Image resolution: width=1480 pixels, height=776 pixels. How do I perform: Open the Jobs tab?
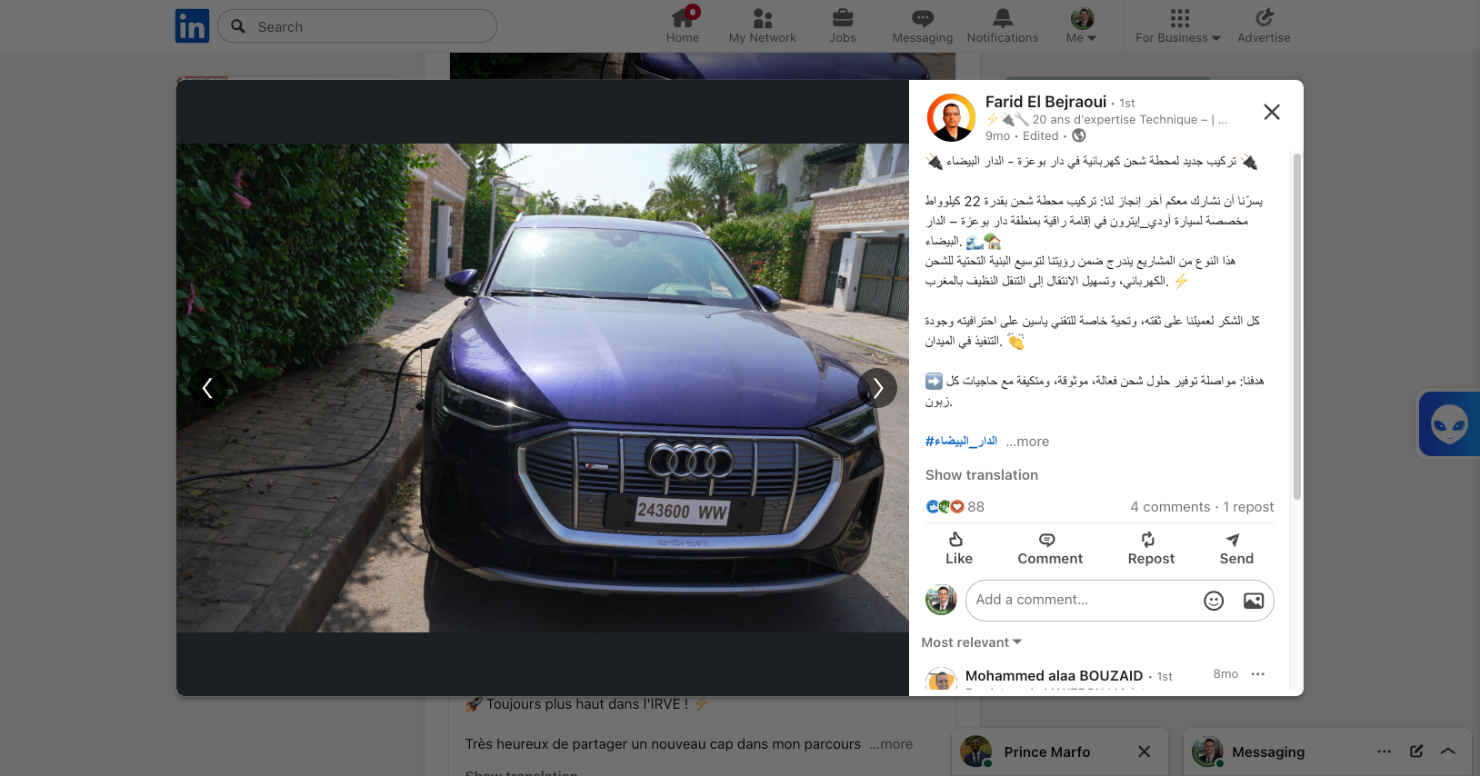click(x=842, y=26)
